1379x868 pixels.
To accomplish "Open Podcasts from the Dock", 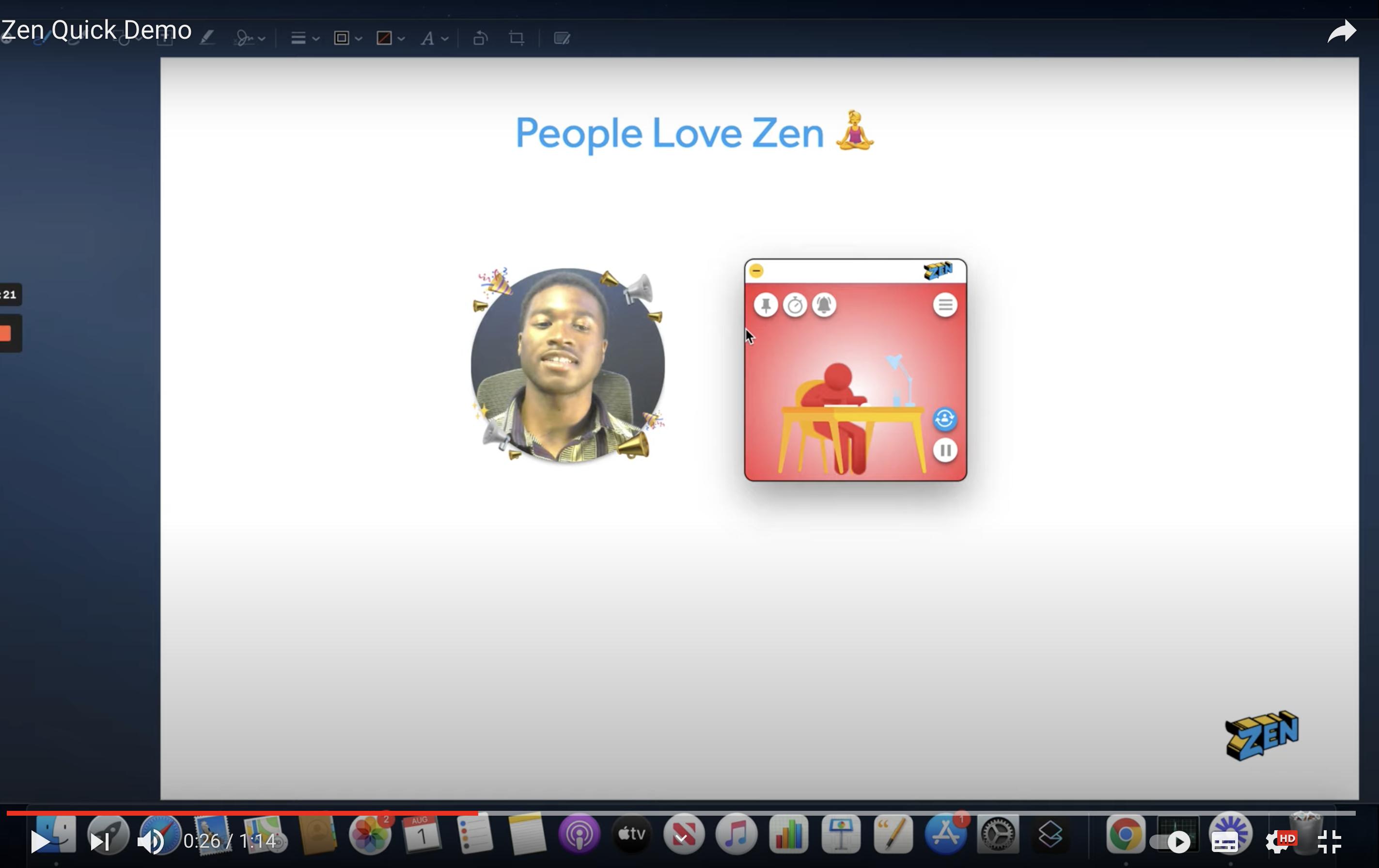I will 579,835.
